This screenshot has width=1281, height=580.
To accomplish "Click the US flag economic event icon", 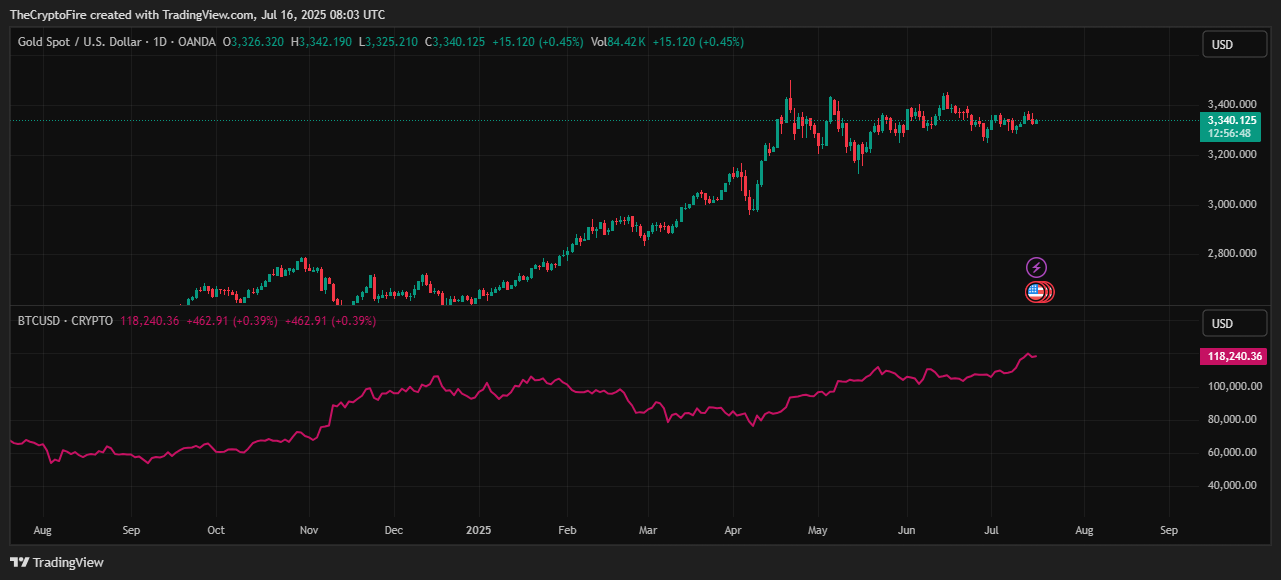I will tap(1036, 292).
